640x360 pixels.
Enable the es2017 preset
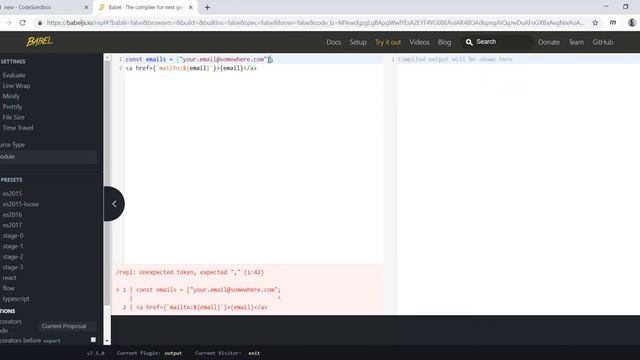point(12,225)
